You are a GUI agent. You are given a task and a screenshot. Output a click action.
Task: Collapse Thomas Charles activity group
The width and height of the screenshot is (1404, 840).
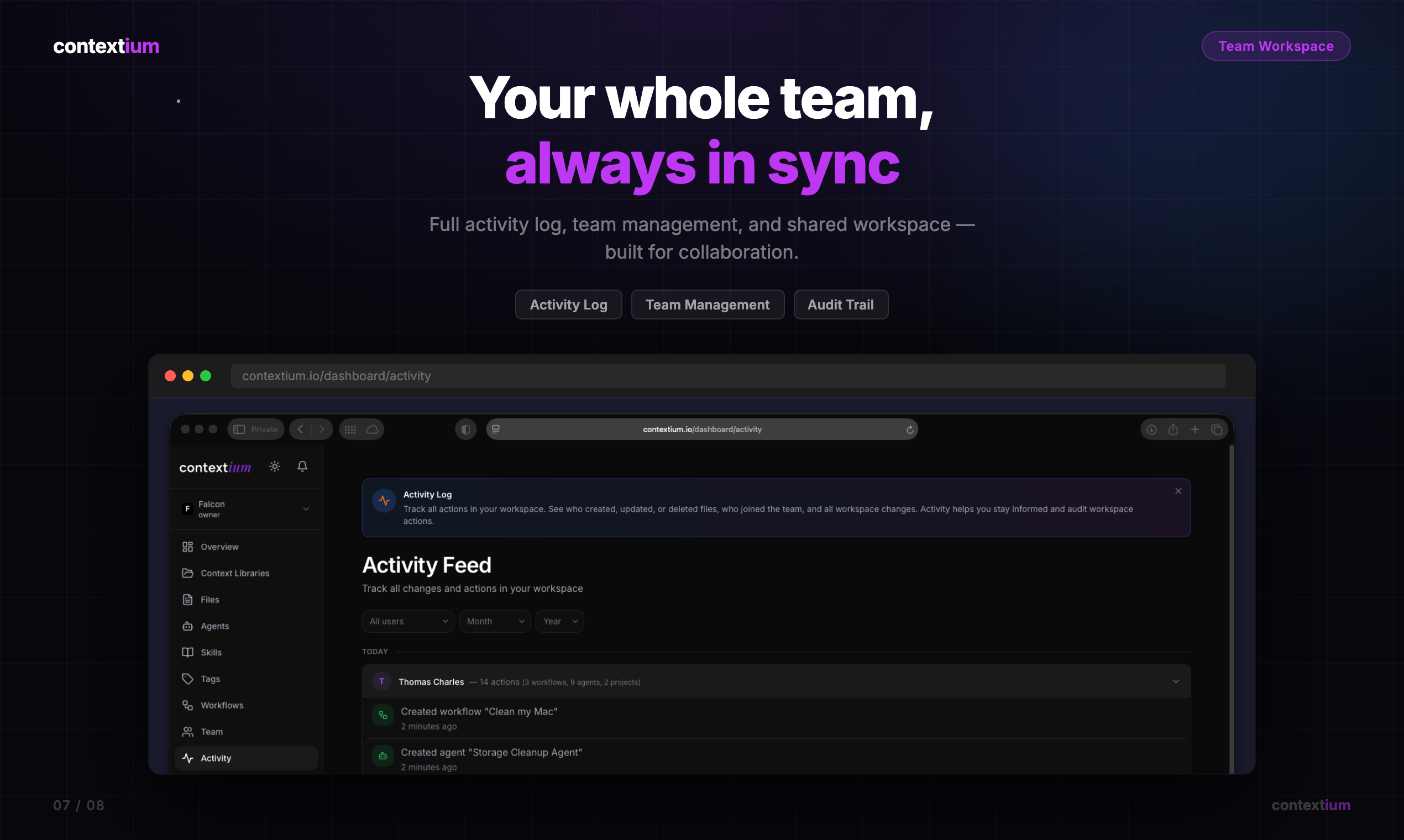[1176, 681]
